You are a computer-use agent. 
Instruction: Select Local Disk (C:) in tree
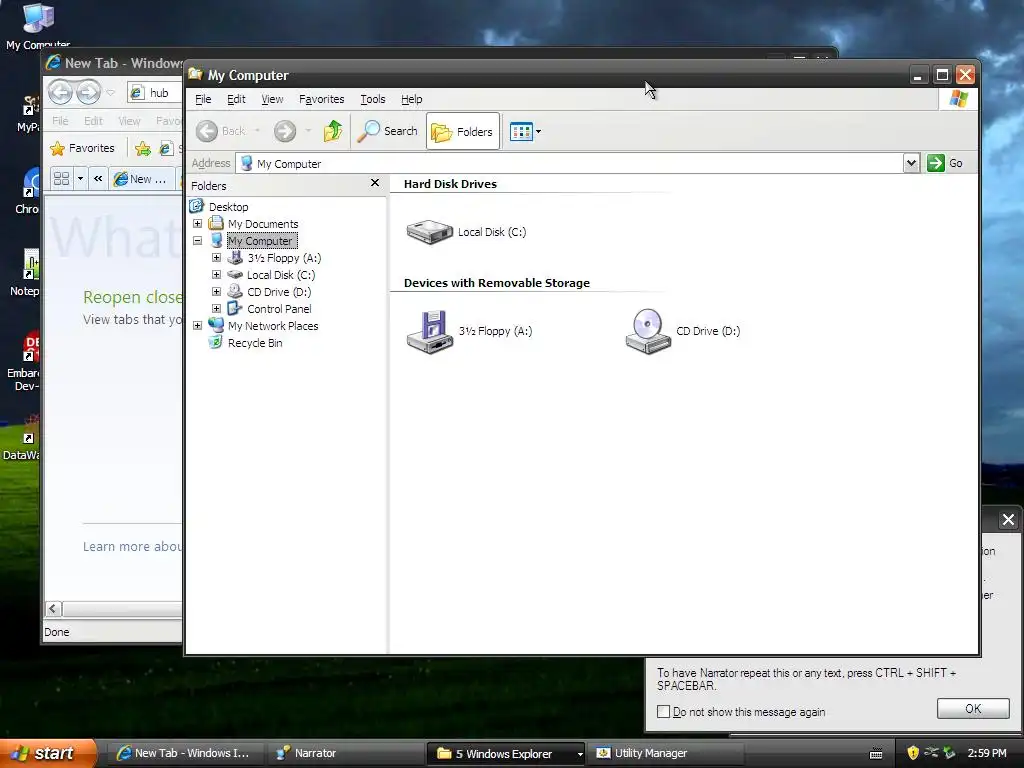tap(281, 275)
